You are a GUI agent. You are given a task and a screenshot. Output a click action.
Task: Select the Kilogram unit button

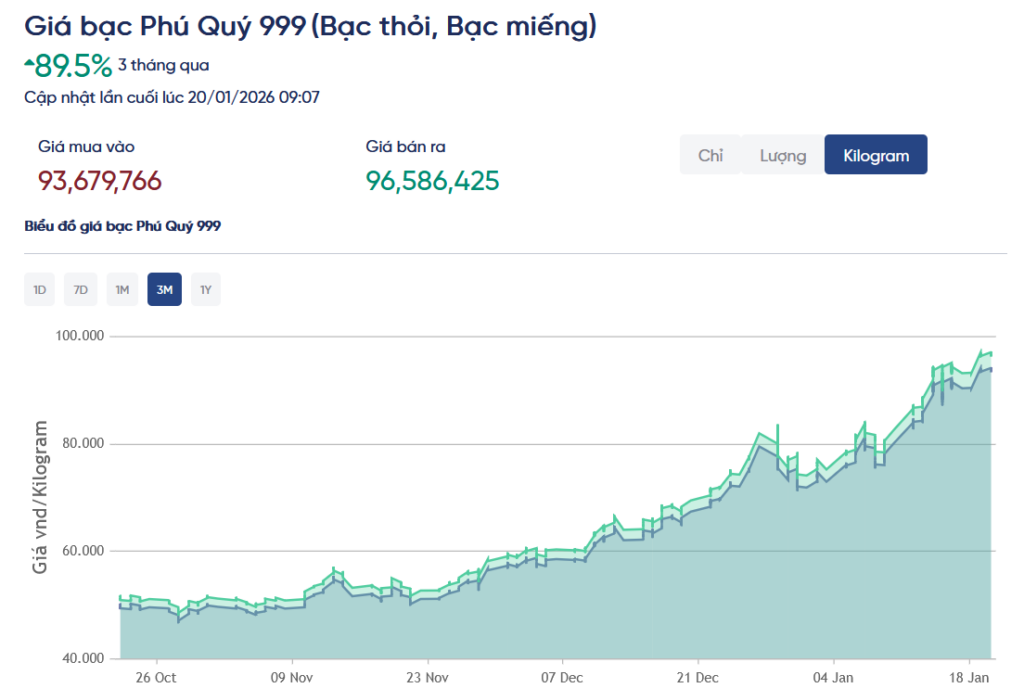(876, 155)
